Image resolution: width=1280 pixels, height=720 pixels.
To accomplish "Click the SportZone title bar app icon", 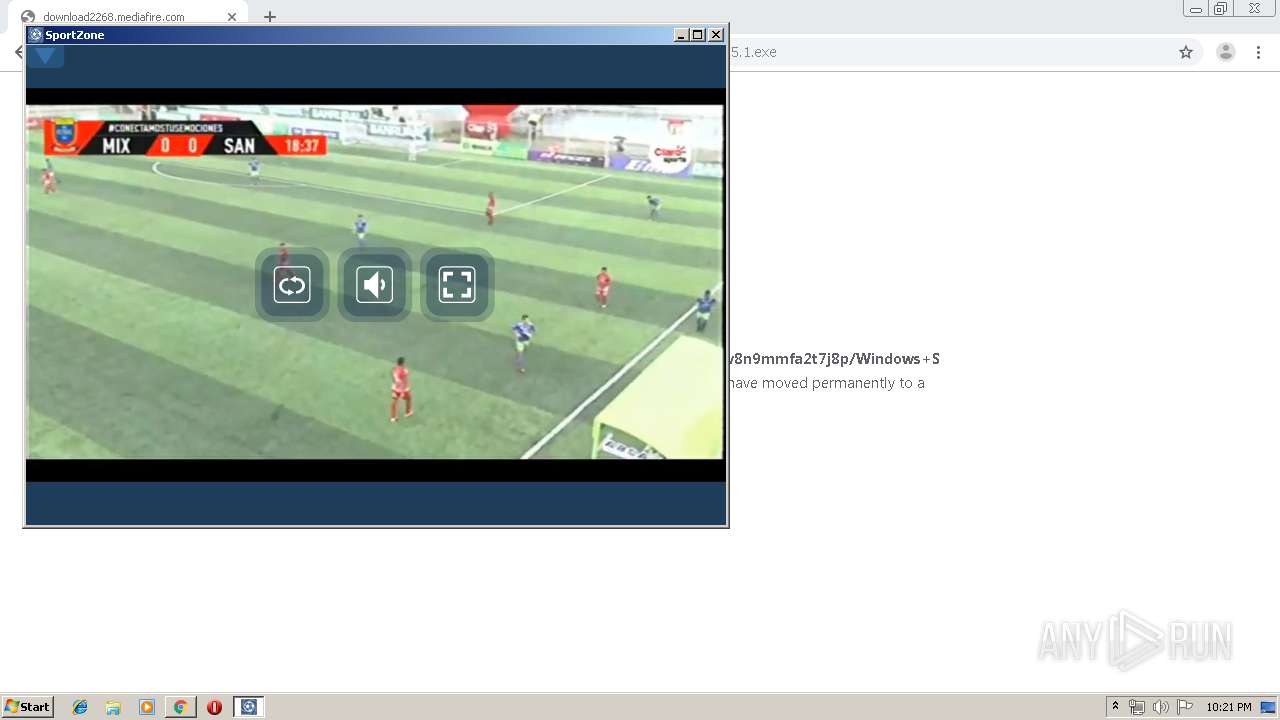I will click(36, 35).
